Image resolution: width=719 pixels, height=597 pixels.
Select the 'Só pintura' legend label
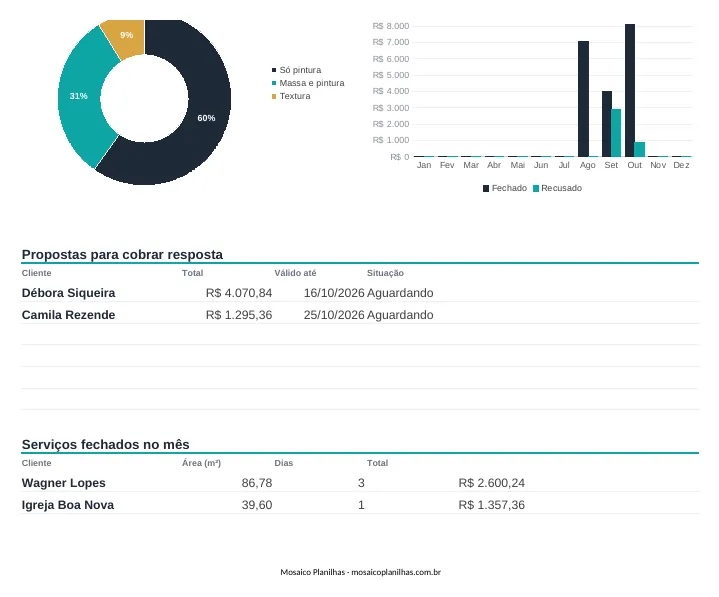pos(300,70)
